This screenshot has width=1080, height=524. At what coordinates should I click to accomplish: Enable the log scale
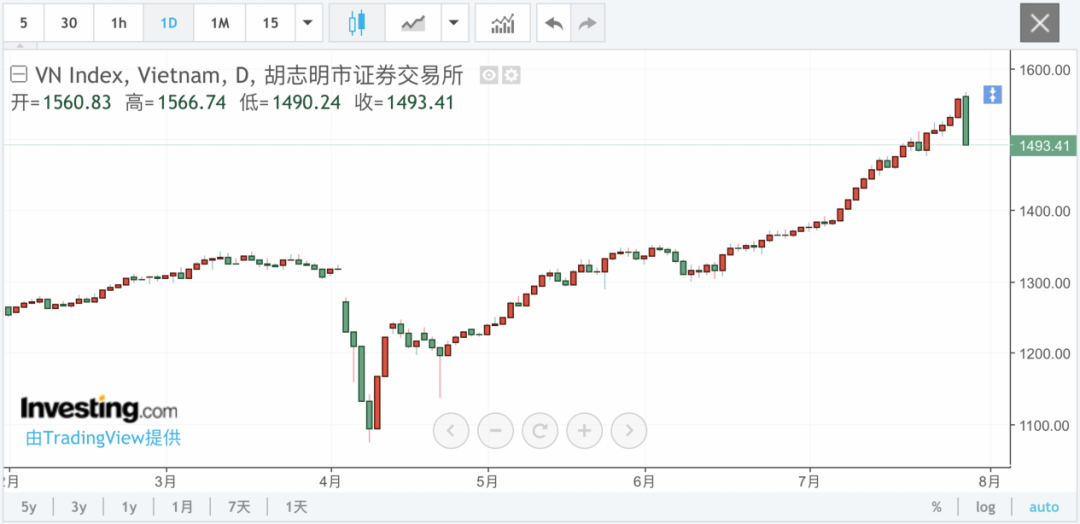point(986,507)
